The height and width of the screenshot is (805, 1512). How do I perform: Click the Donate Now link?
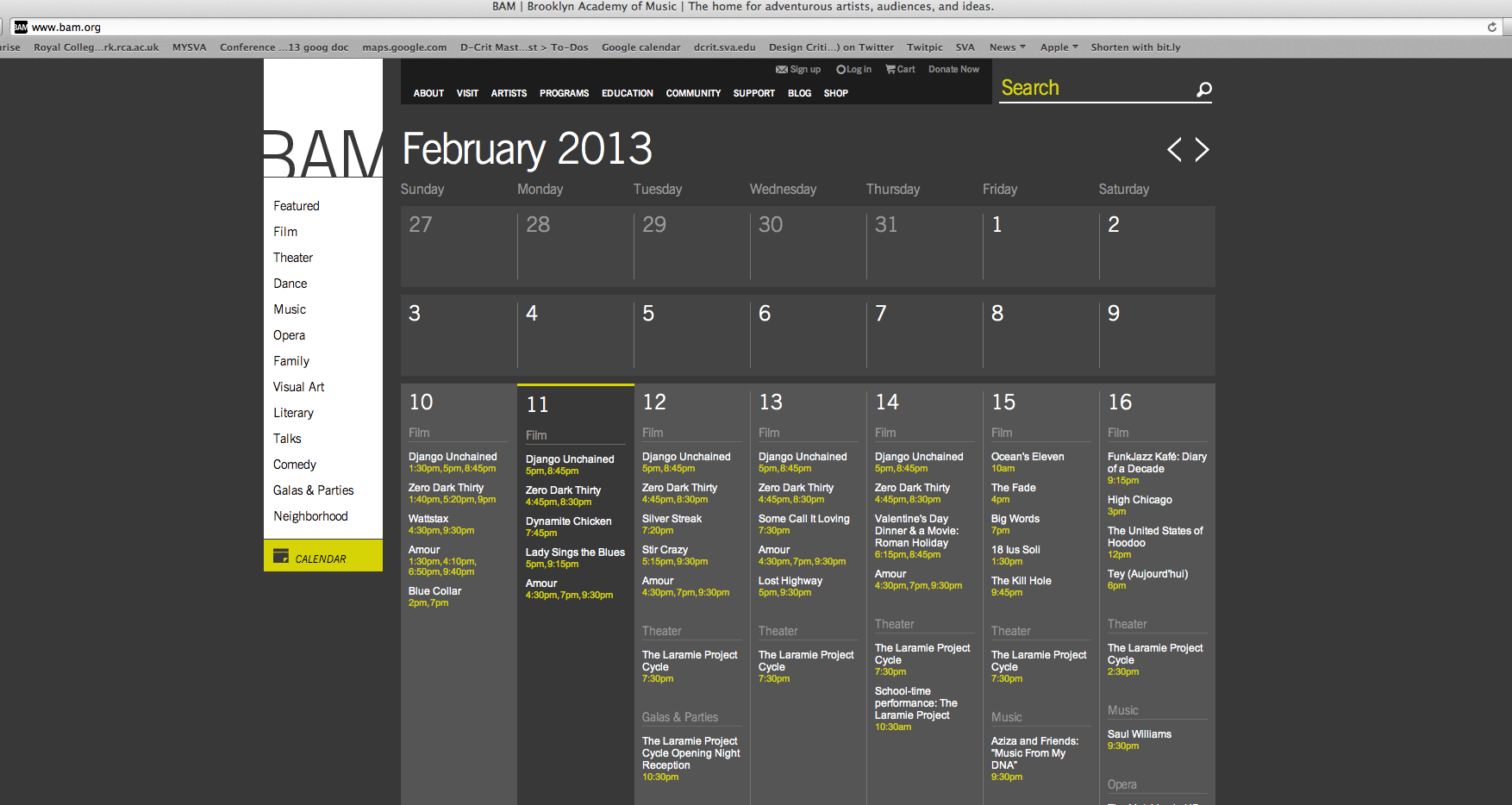tap(953, 70)
